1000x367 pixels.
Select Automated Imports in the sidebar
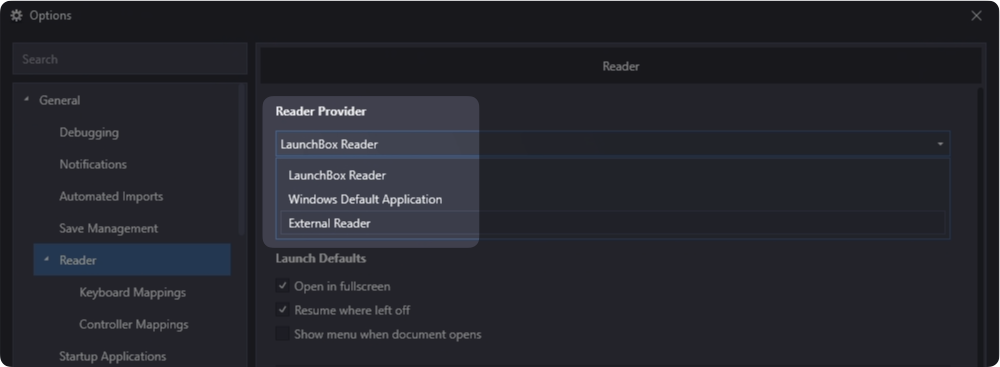tap(111, 197)
